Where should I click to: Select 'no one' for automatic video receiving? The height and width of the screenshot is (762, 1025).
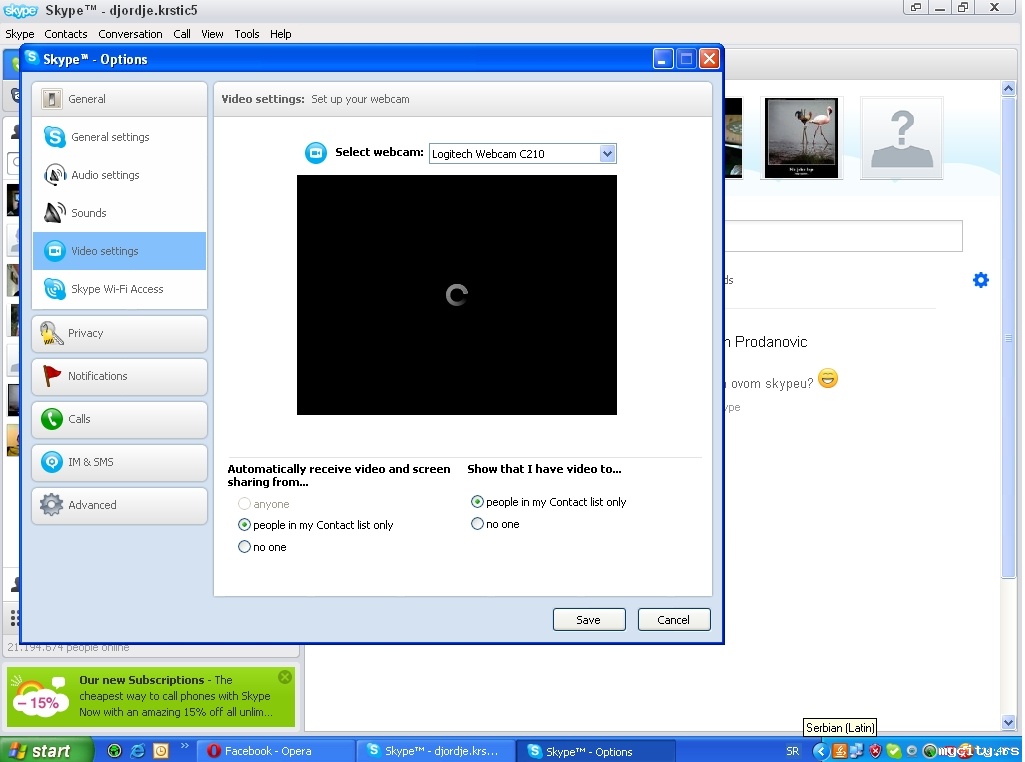click(245, 547)
